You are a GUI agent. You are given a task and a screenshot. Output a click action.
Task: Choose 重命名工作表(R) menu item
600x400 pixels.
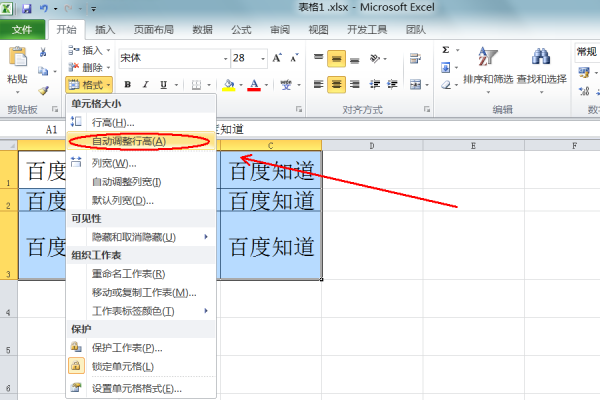click(142, 274)
